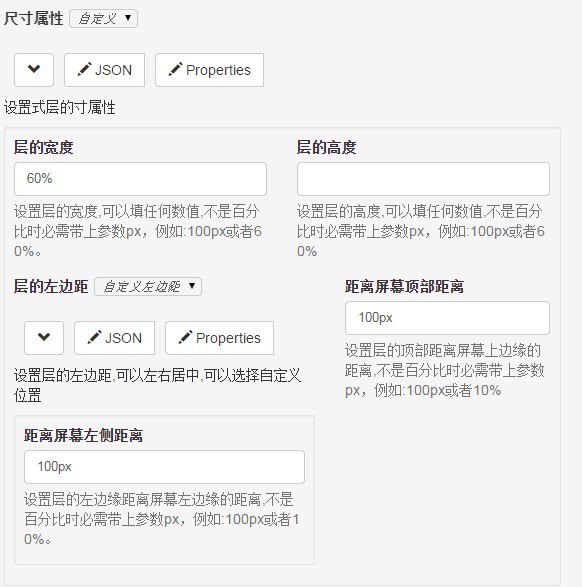Click the 层的高度 label
Image resolution: width=582 pixels, height=587 pixels.
pos(326,147)
